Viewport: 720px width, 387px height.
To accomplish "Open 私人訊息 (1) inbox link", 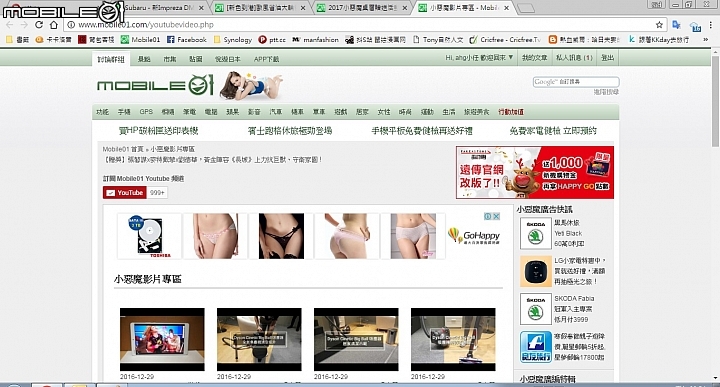I will (x=574, y=57).
